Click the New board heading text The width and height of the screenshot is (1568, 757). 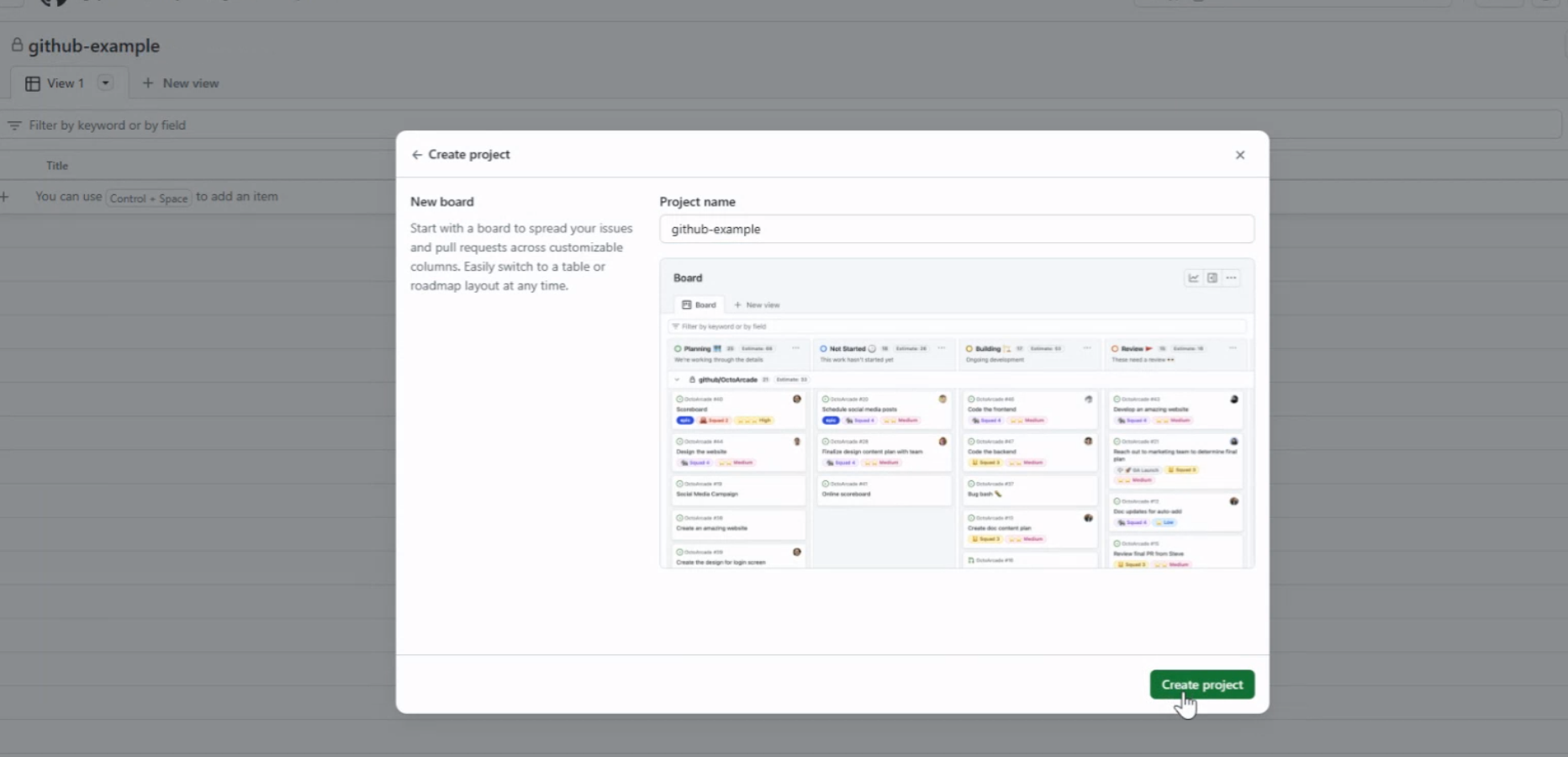point(442,202)
